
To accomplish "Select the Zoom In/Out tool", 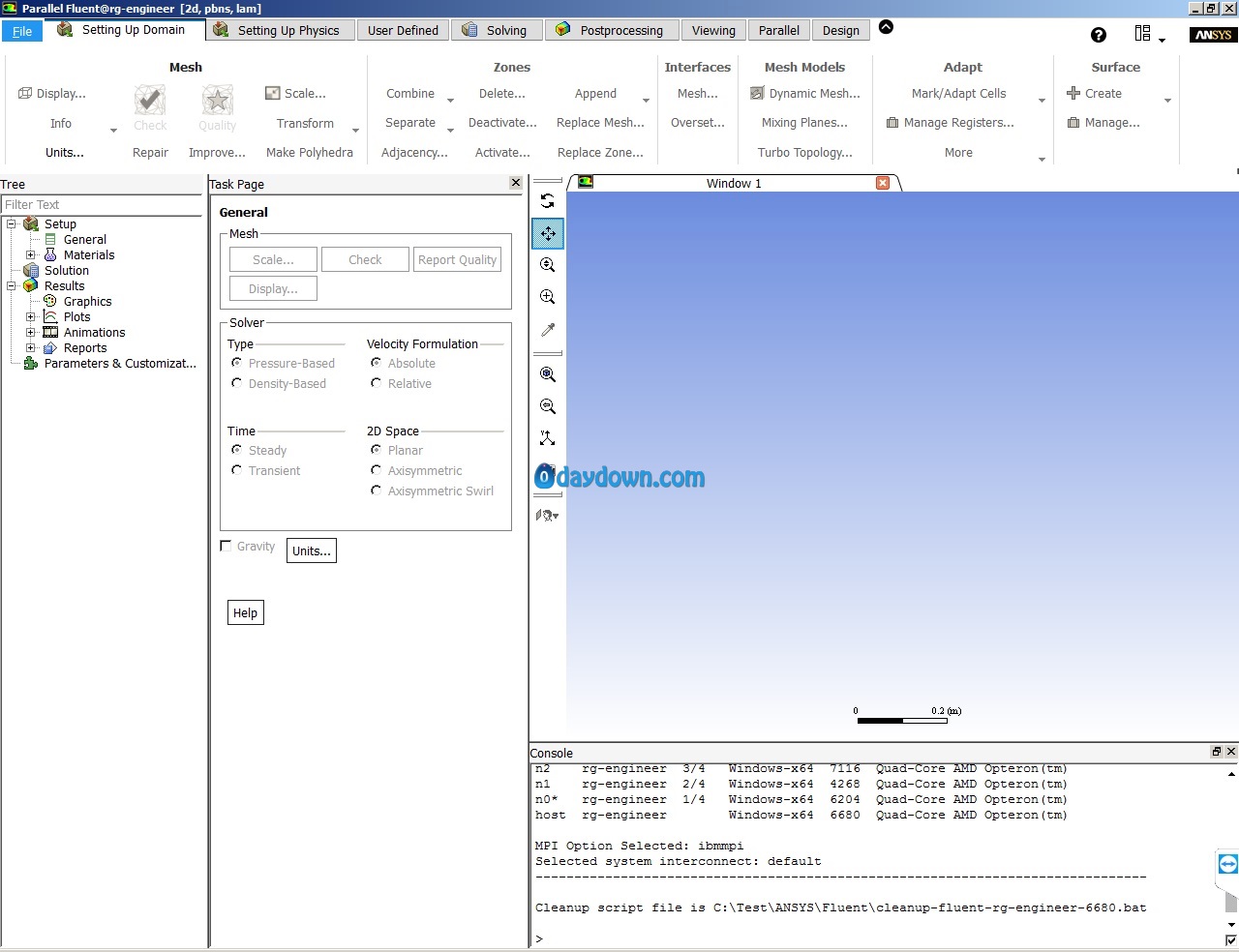I will pyautogui.click(x=548, y=265).
